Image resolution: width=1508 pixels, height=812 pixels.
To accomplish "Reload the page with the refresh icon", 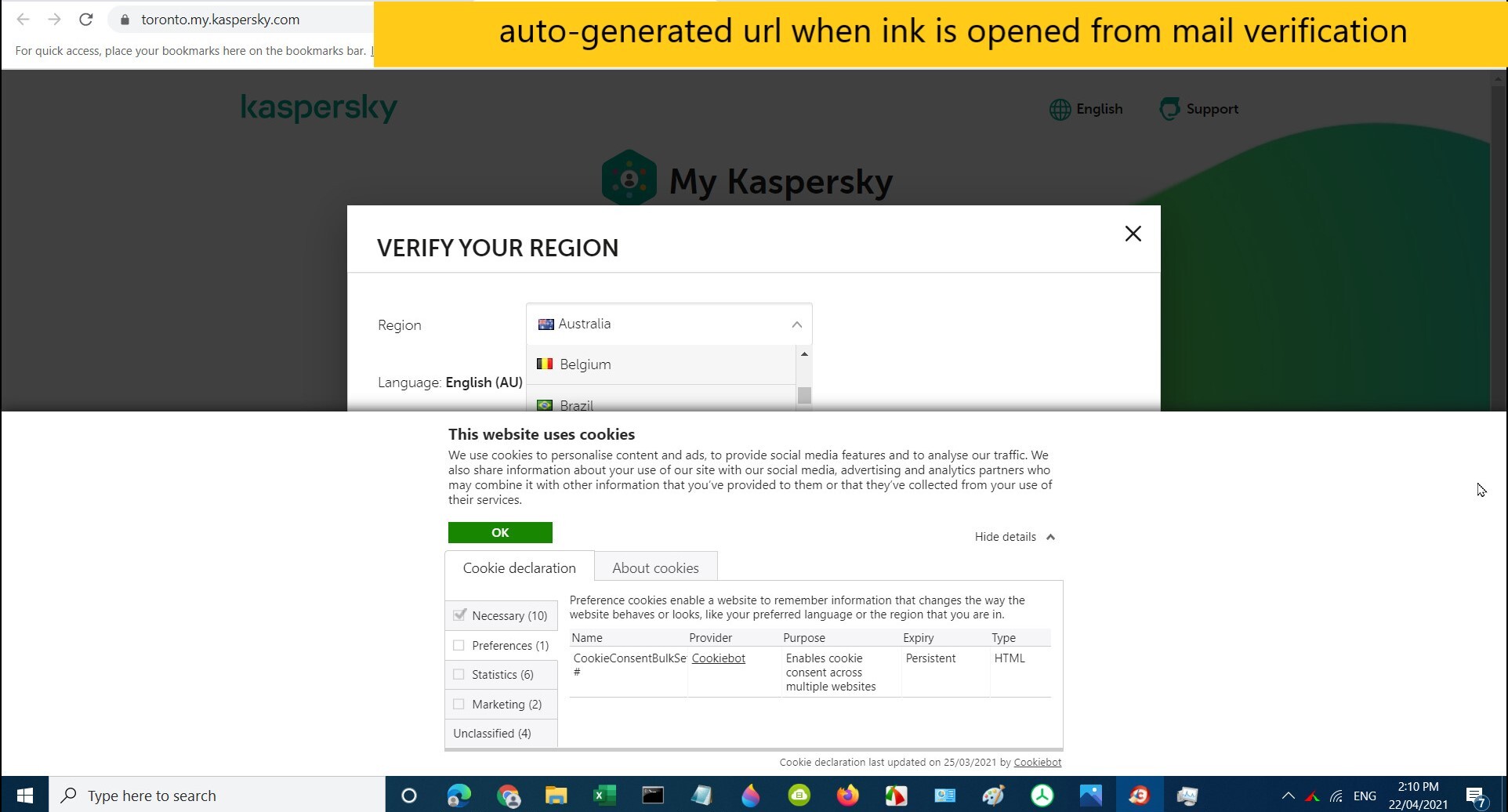I will pos(86,20).
